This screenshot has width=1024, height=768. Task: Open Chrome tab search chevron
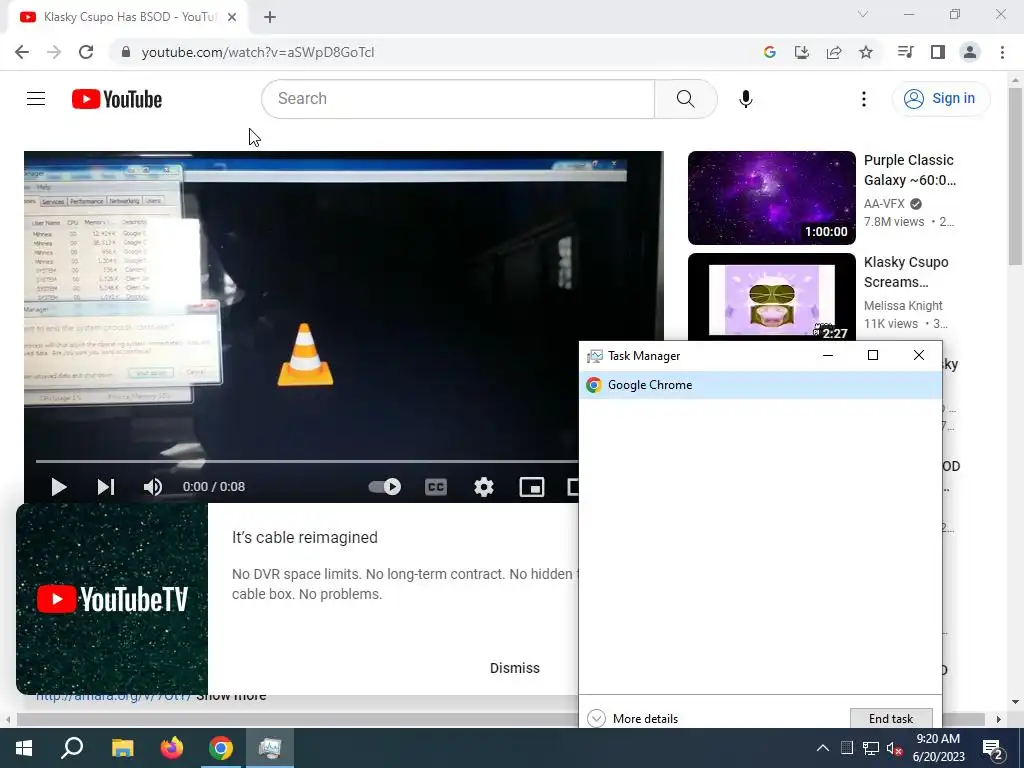pyautogui.click(x=863, y=14)
